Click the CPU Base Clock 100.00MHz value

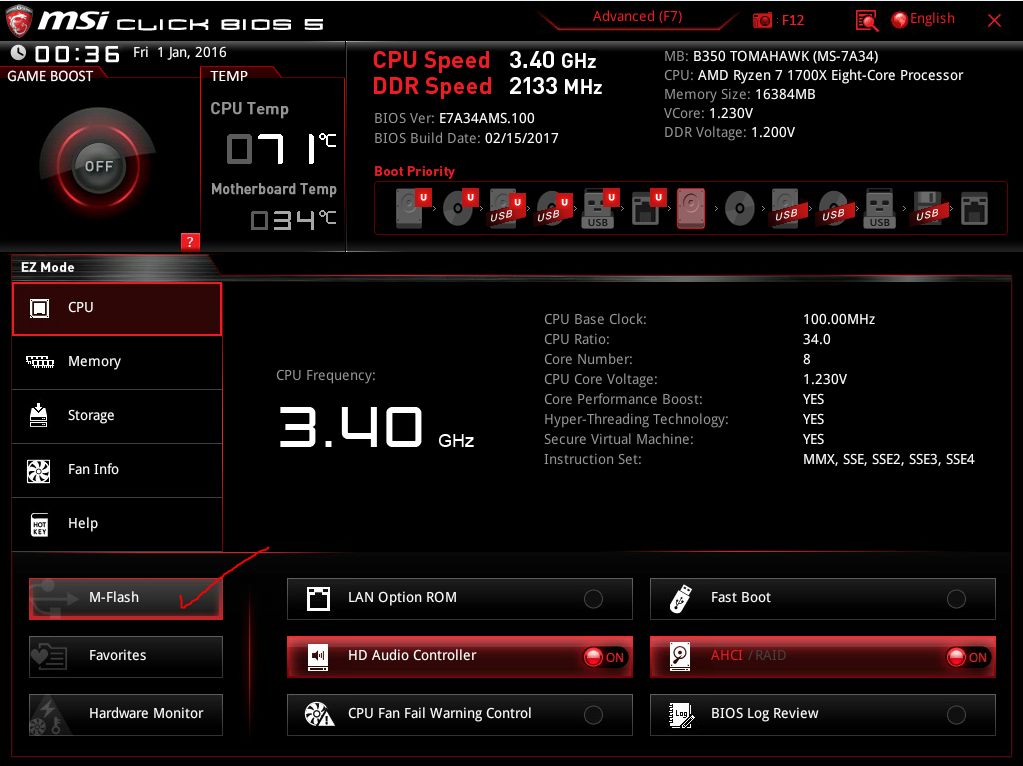click(838, 319)
